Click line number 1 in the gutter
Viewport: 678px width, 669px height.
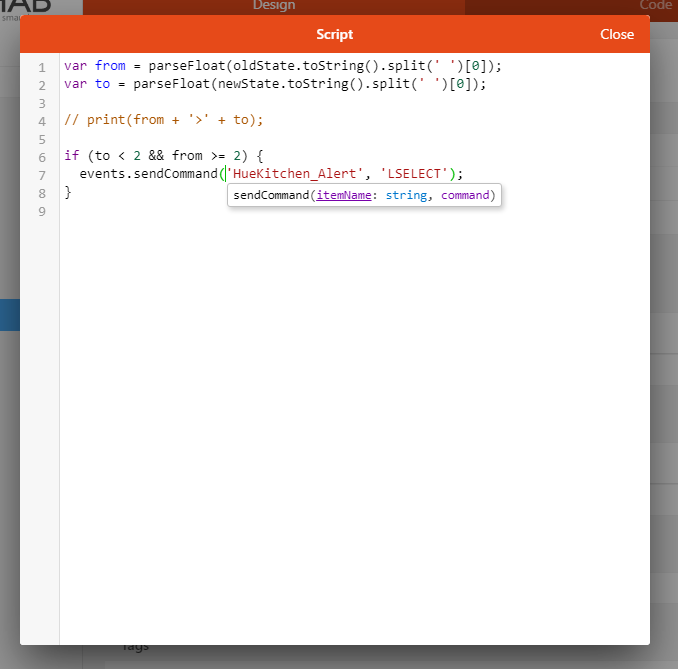[42, 67]
